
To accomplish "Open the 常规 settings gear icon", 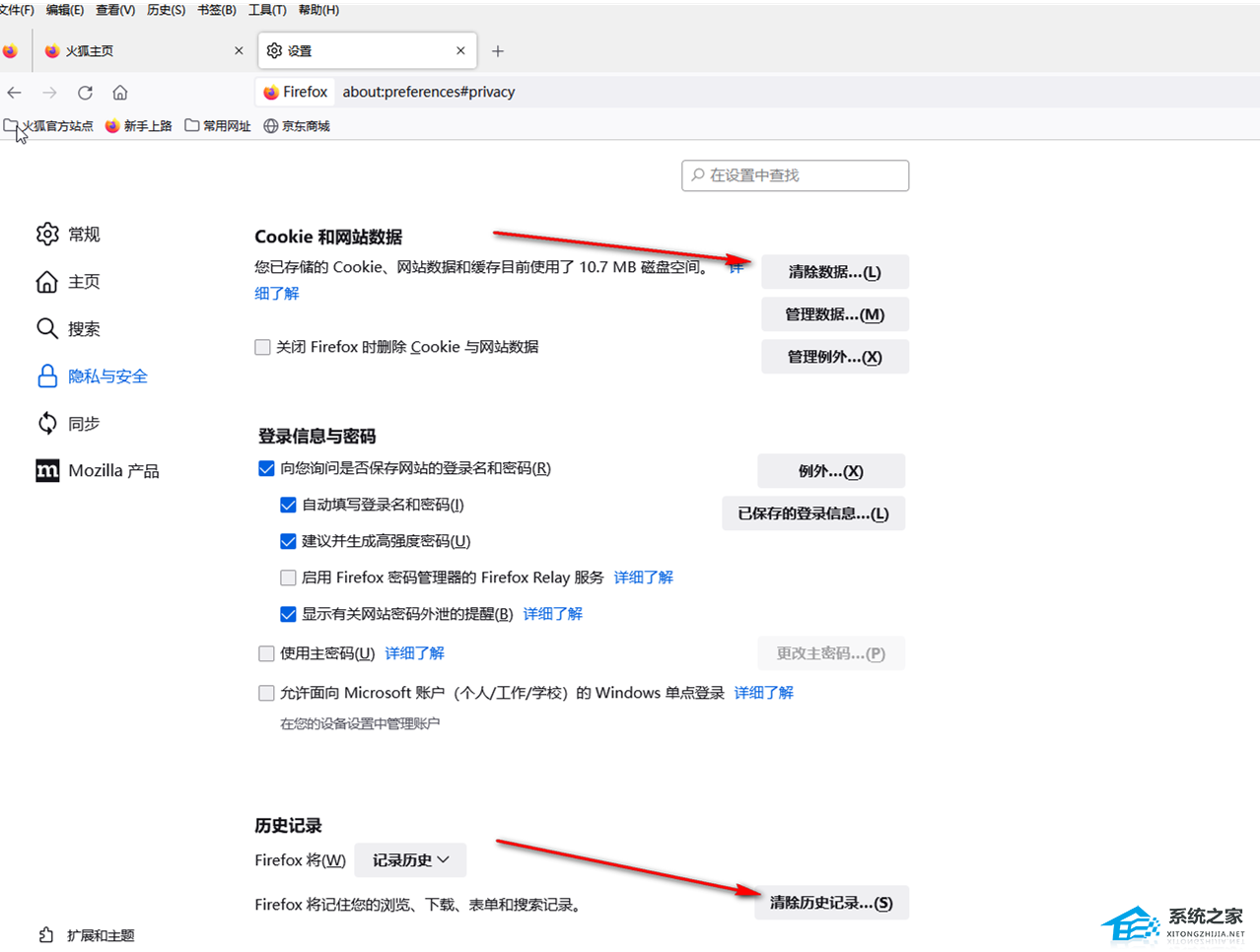I will tap(46, 234).
